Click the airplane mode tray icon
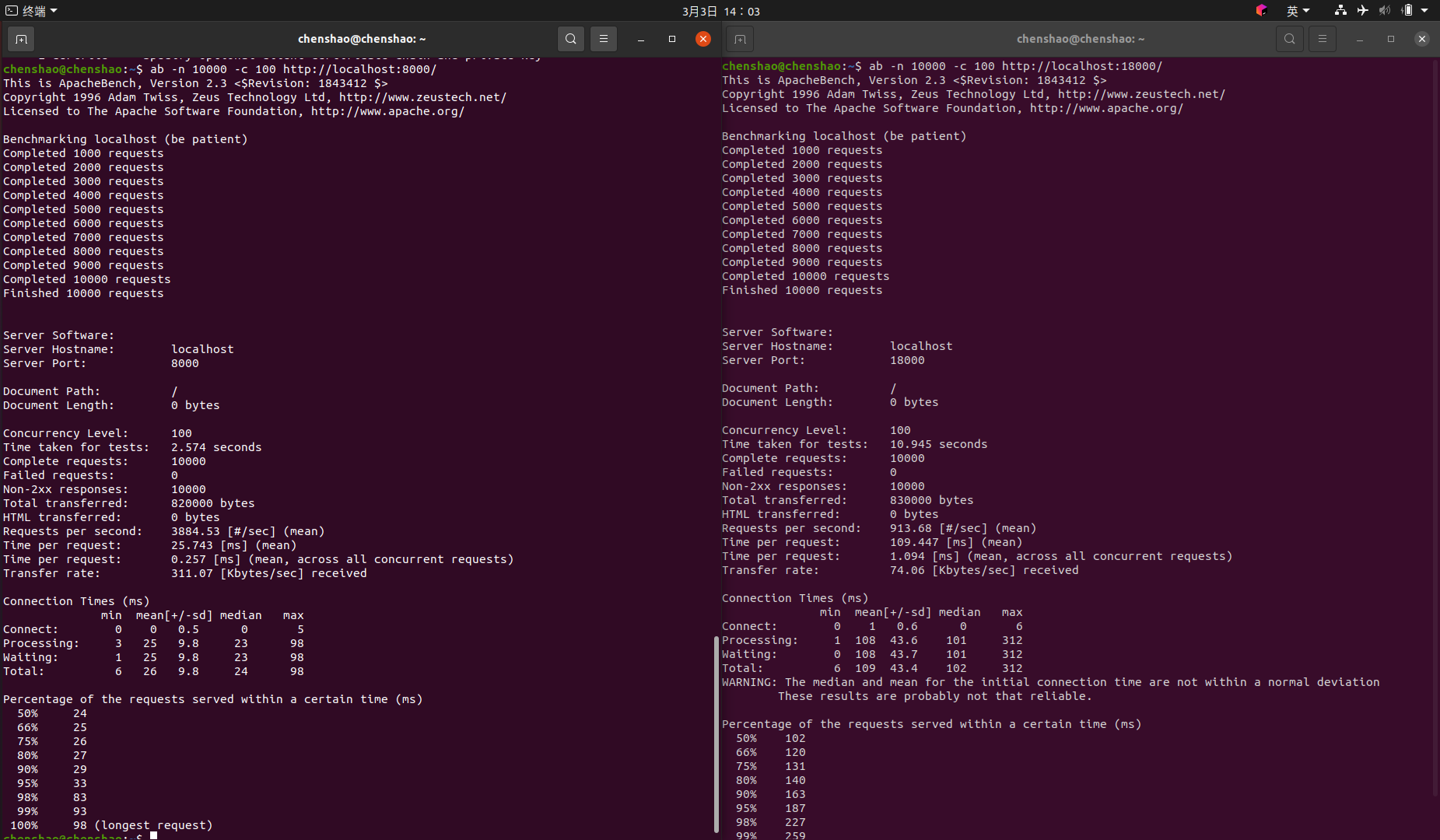This screenshot has width=1440, height=840. [x=1363, y=10]
